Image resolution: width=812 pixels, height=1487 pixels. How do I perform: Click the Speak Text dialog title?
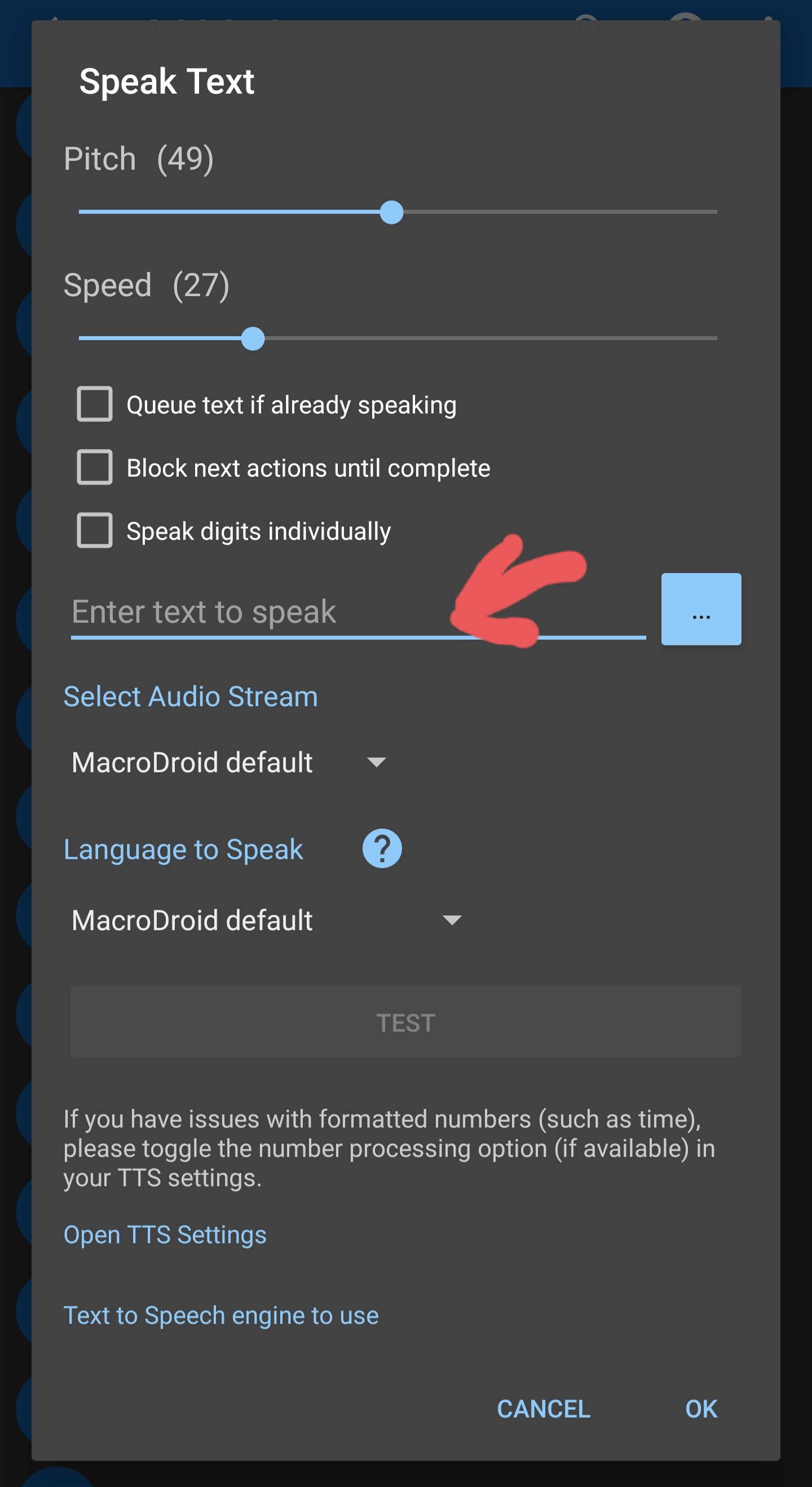[167, 81]
